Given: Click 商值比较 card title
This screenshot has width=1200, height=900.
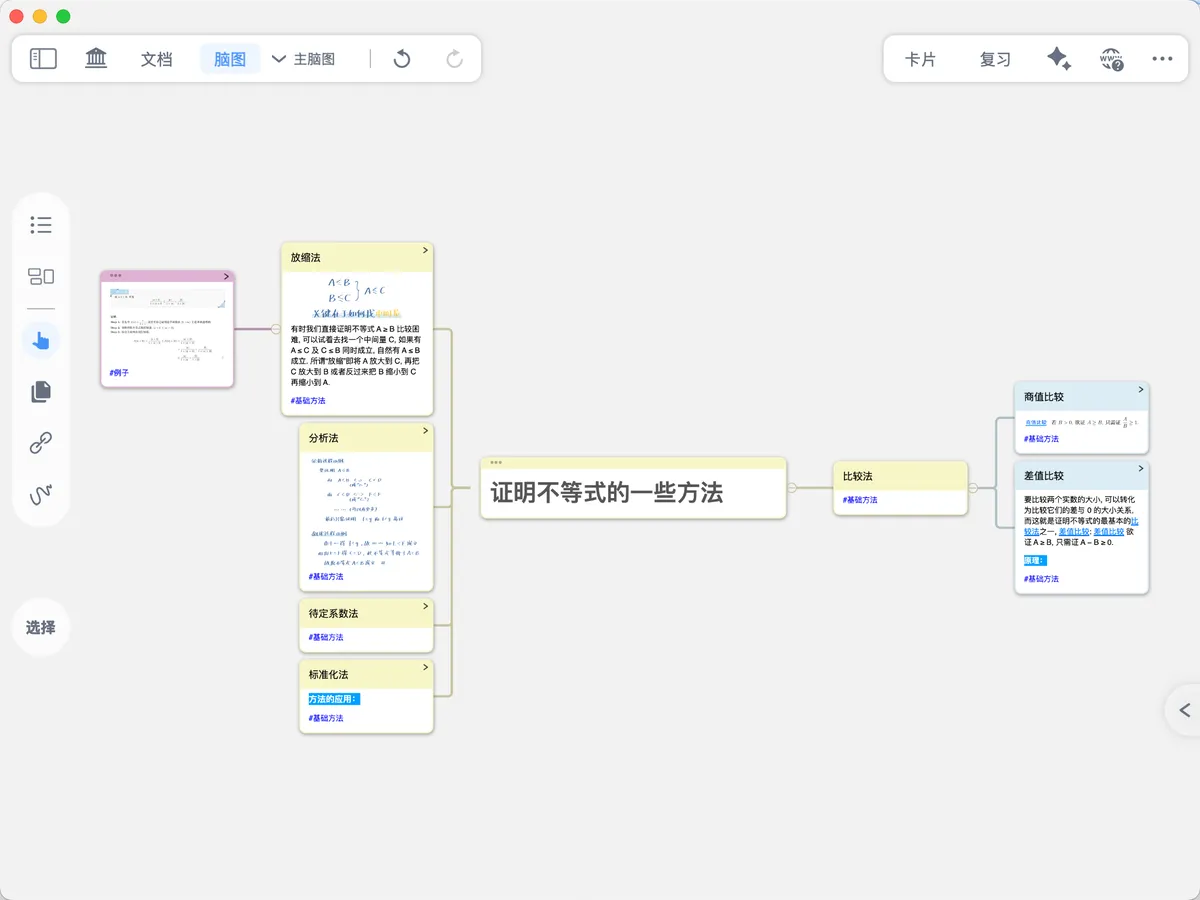Looking at the screenshot, I should pyautogui.click(x=1044, y=397).
